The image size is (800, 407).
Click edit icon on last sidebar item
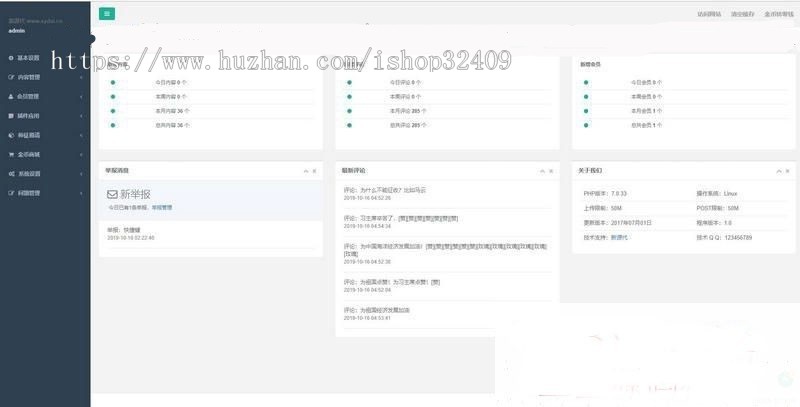click(x=11, y=193)
